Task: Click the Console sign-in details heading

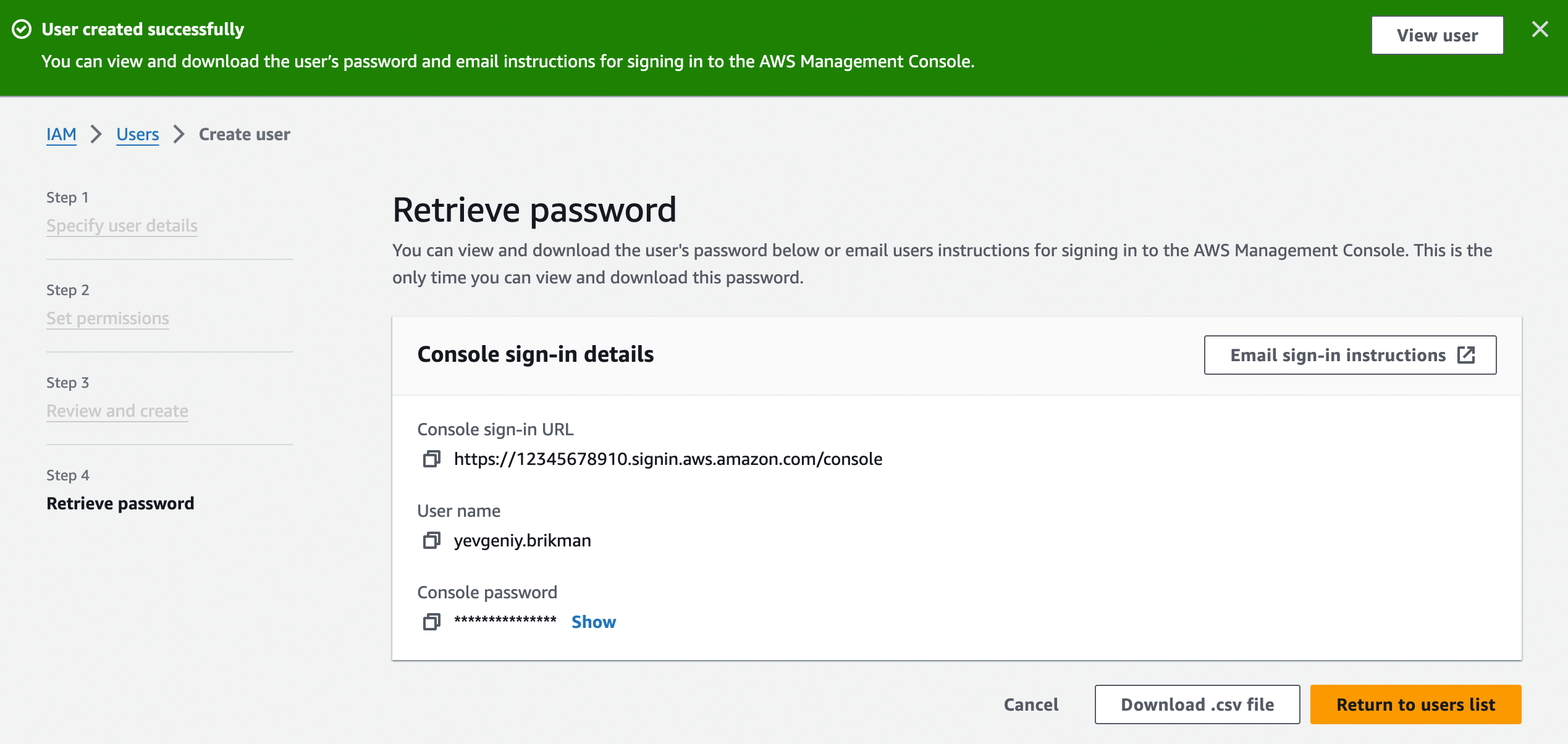Action: pos(535,354)
